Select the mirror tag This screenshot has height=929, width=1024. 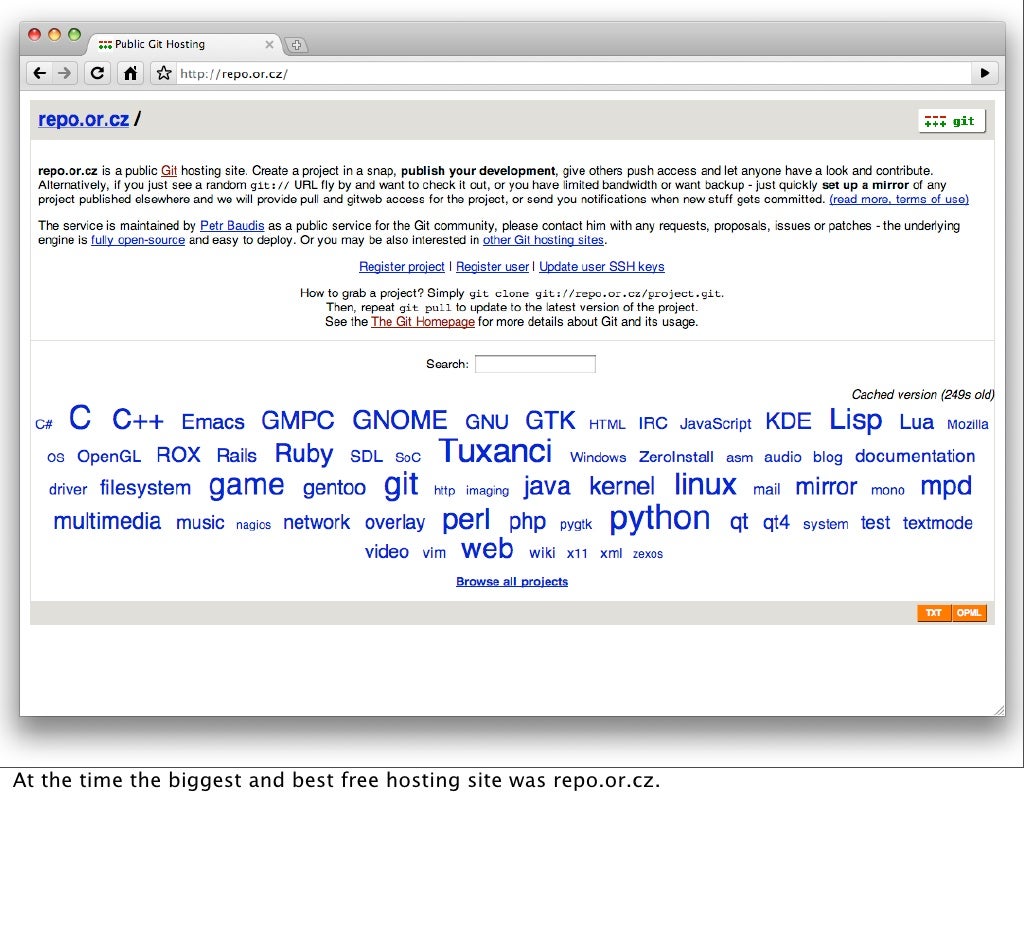[x=826, y=487]
